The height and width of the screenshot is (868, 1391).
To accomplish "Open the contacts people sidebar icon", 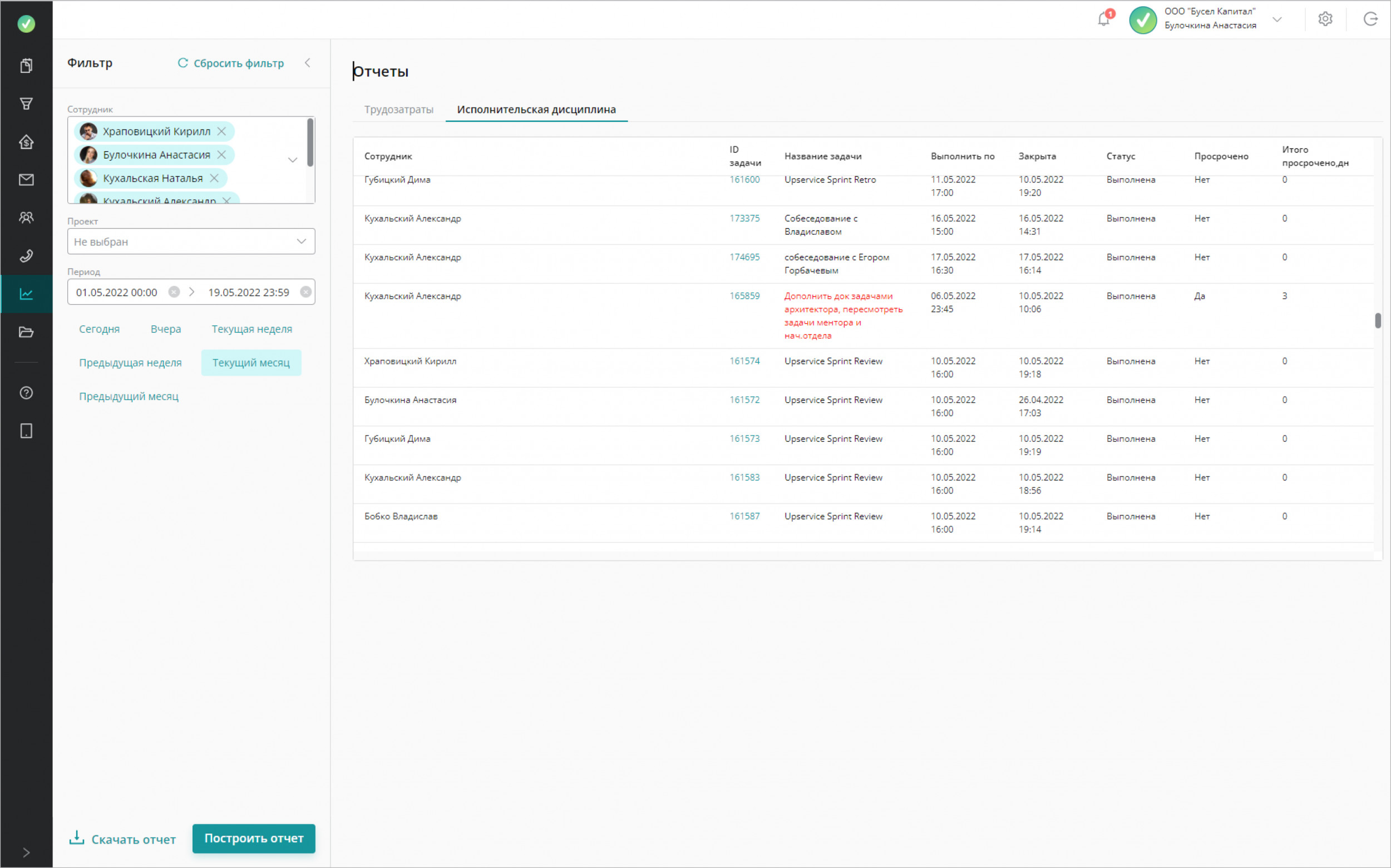I will (26, 218).
